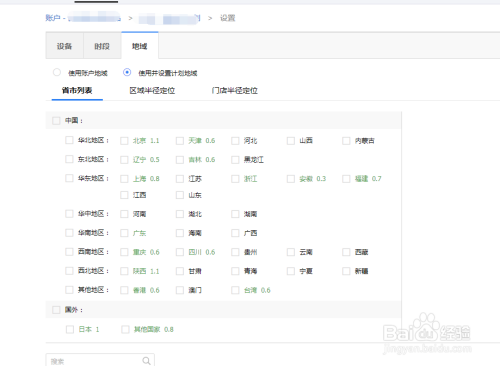Screen dimensions: 500x366
Task: Check the 黑龙江 checkbox
Action: [x=235, y=160]
